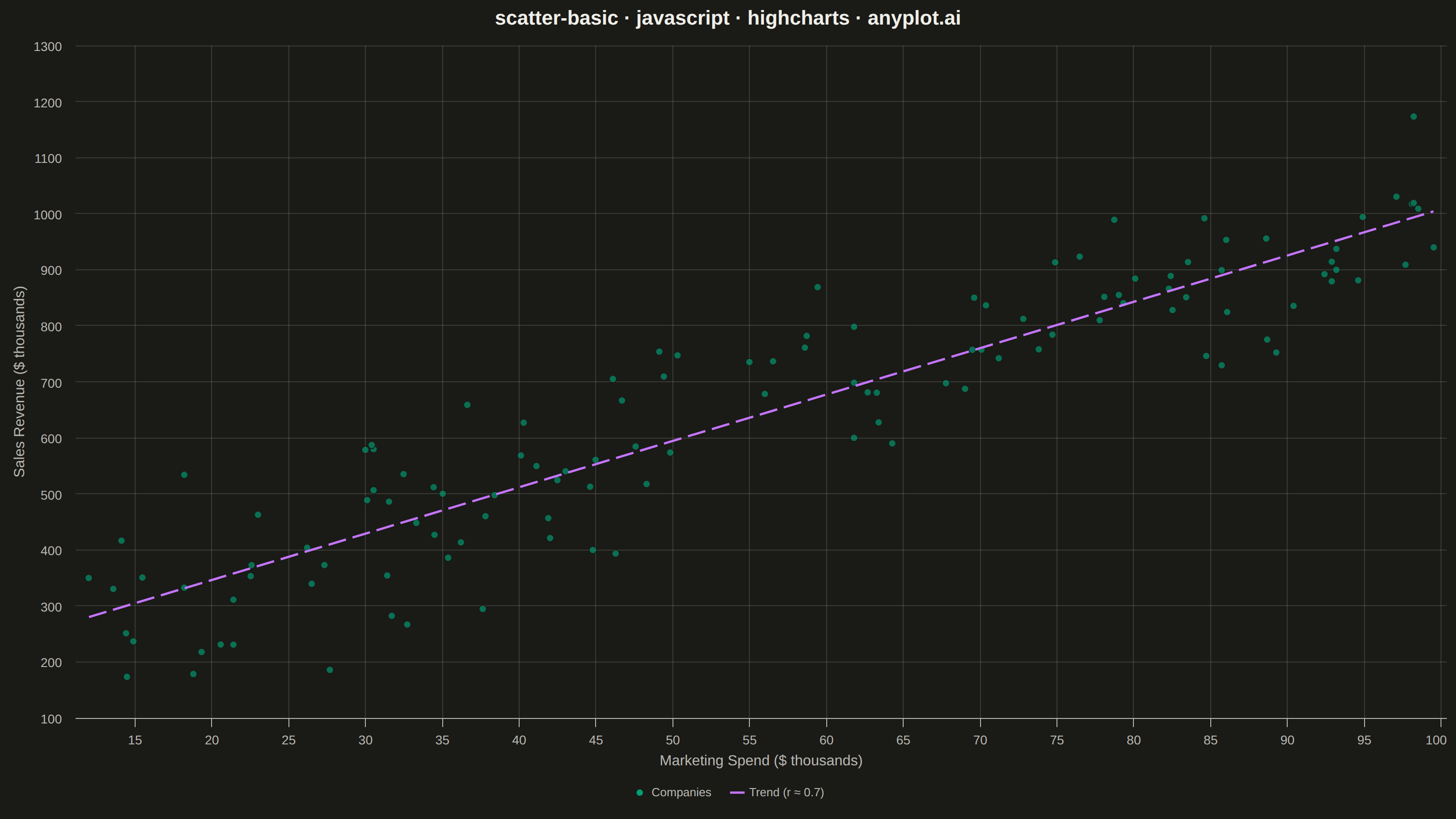
Task: Toggle the Companies series legend label
Action: 681,793
